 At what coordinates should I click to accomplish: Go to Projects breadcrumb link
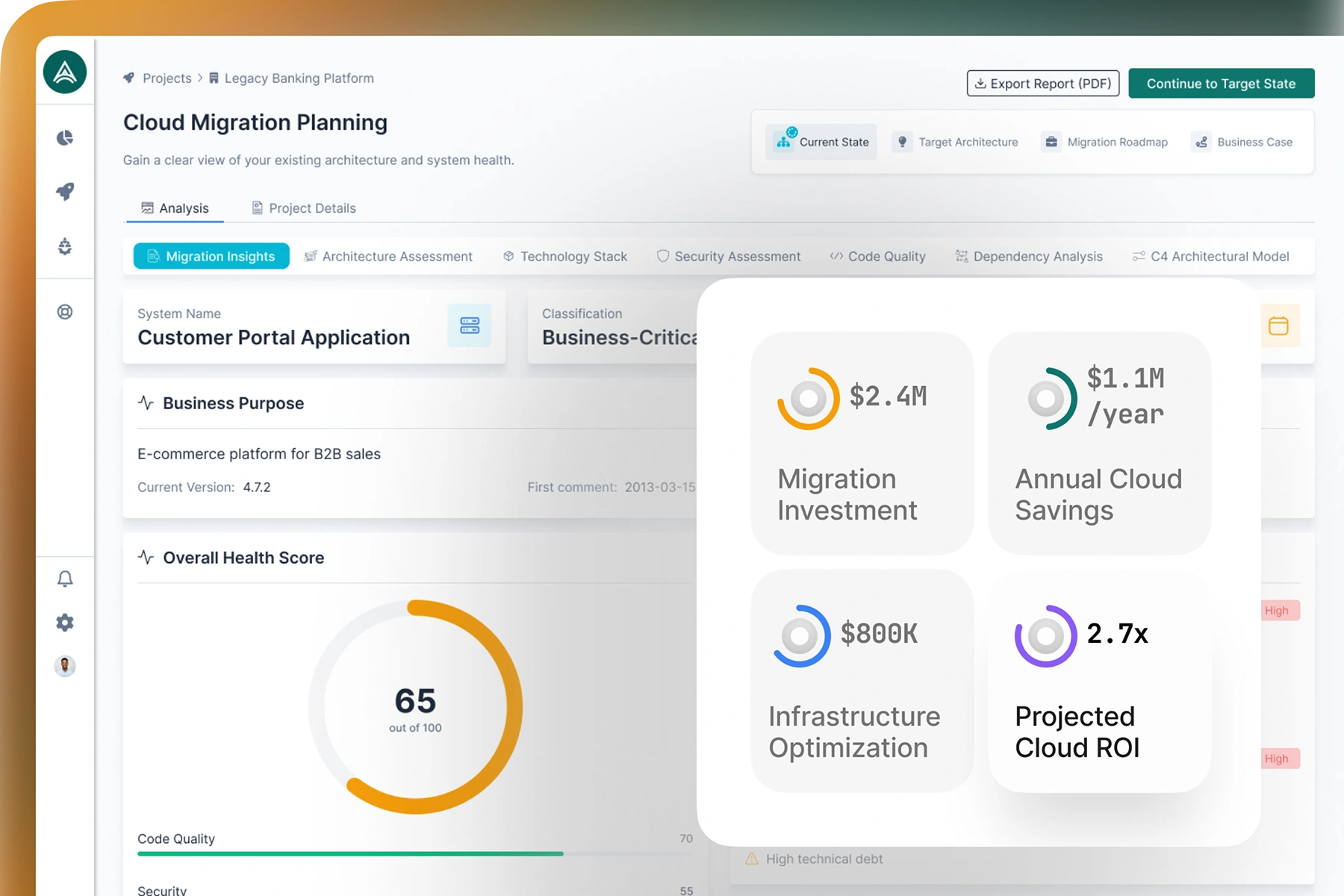(167, 78)
